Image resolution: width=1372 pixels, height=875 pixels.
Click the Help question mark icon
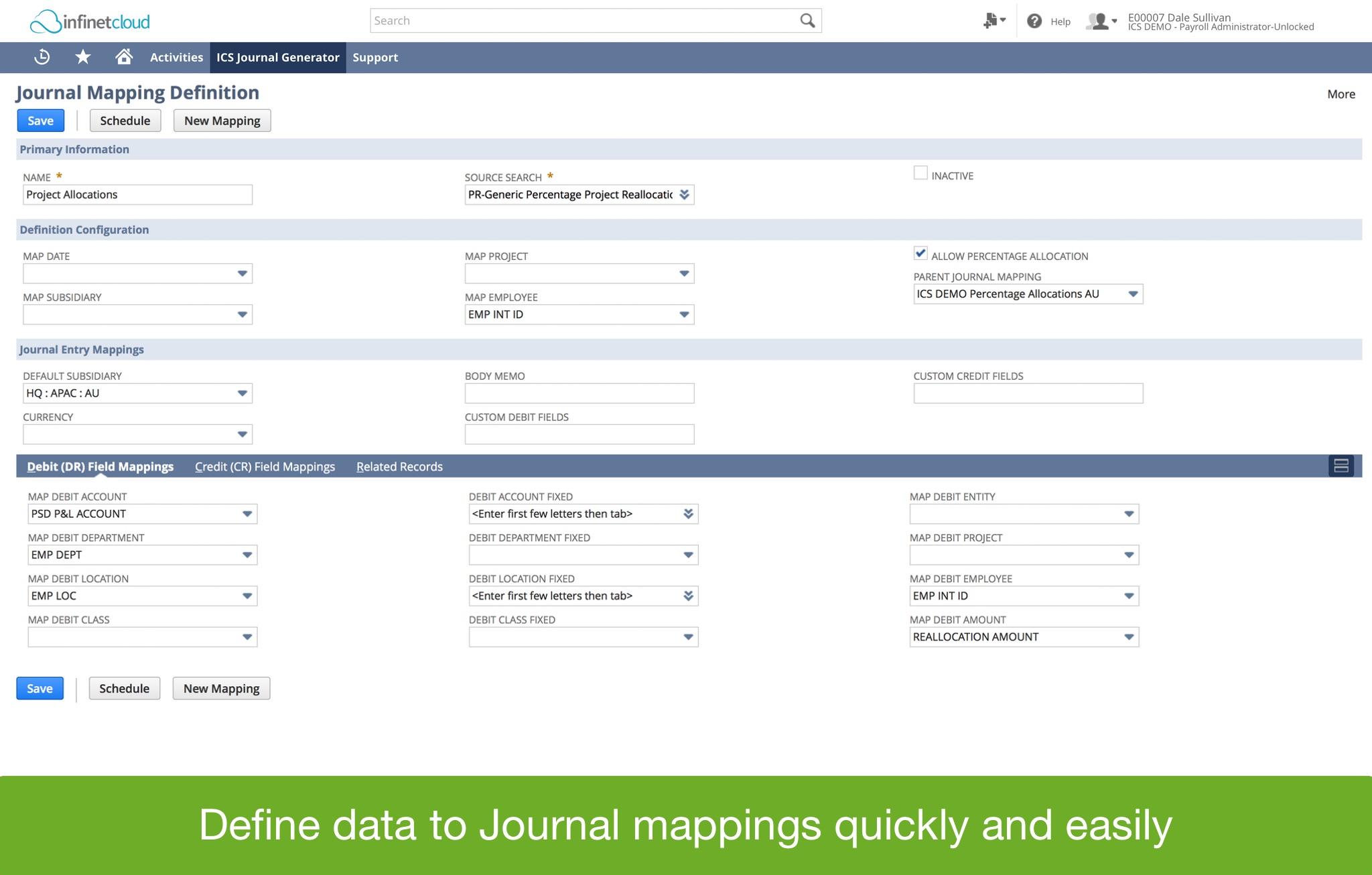(x=1034, y=21)
